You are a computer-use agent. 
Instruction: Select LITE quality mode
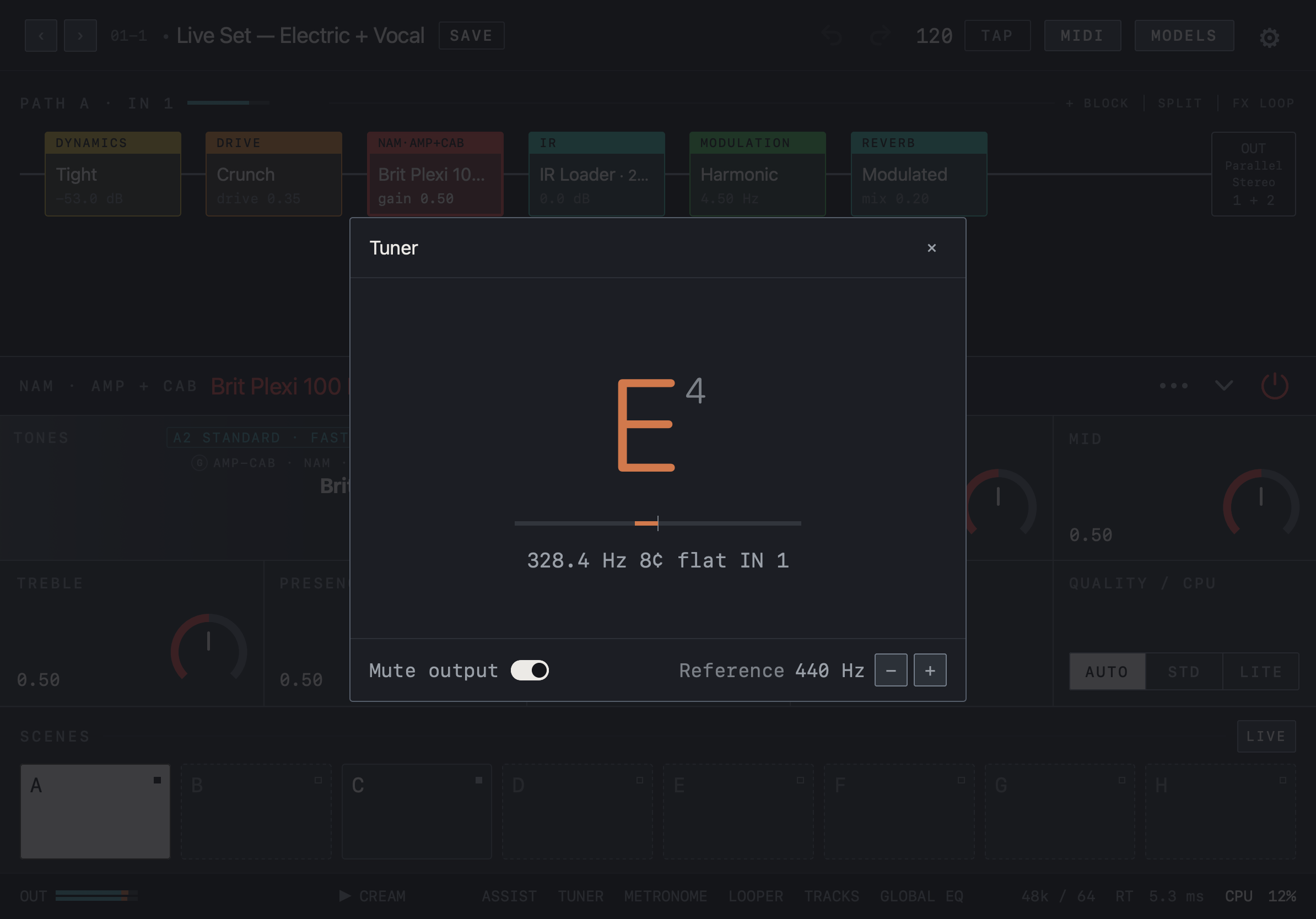pos(1261,672)
